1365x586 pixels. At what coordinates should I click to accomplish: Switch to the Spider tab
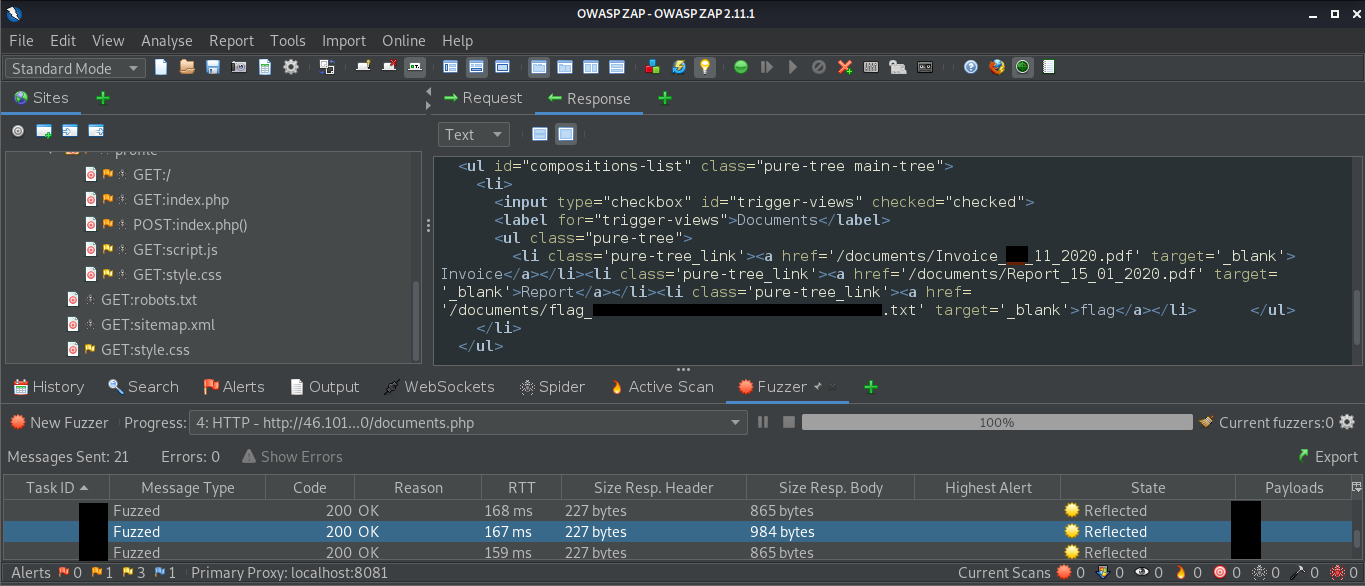(x=552, y=387)
